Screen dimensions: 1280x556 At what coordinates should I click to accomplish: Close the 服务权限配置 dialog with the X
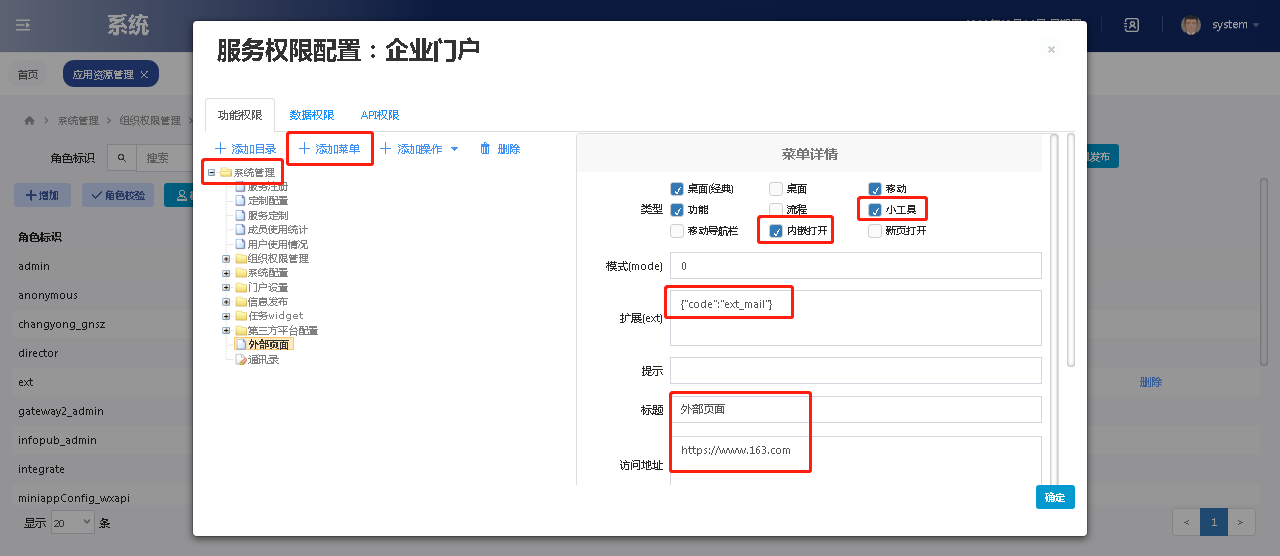coord(1051,49)
